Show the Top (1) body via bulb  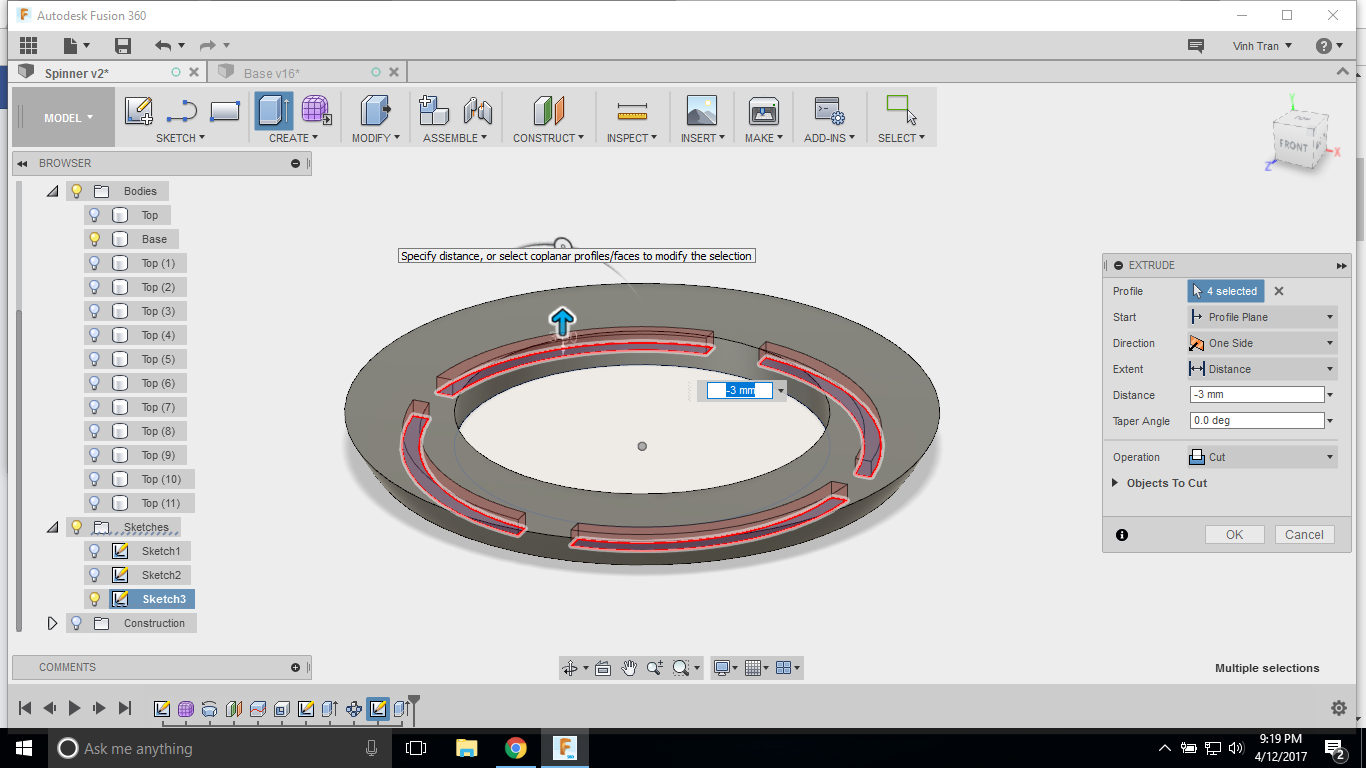(95, 263)
